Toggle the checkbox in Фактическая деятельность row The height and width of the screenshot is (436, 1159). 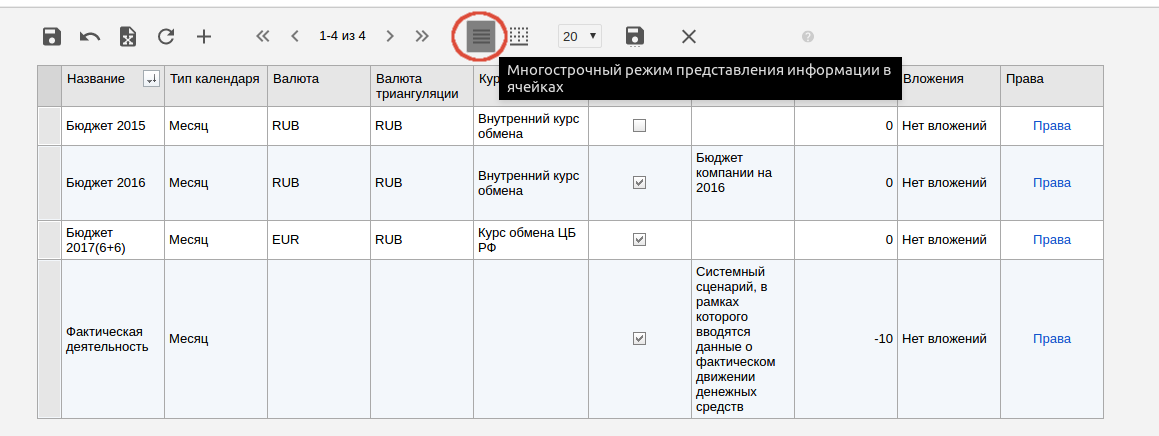click(x=640, y=338)
